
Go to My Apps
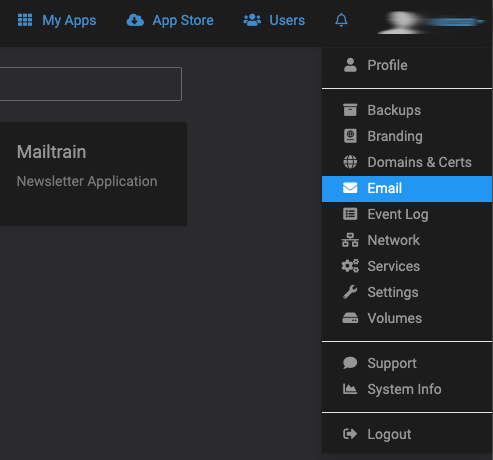click(x=57, y=20)
